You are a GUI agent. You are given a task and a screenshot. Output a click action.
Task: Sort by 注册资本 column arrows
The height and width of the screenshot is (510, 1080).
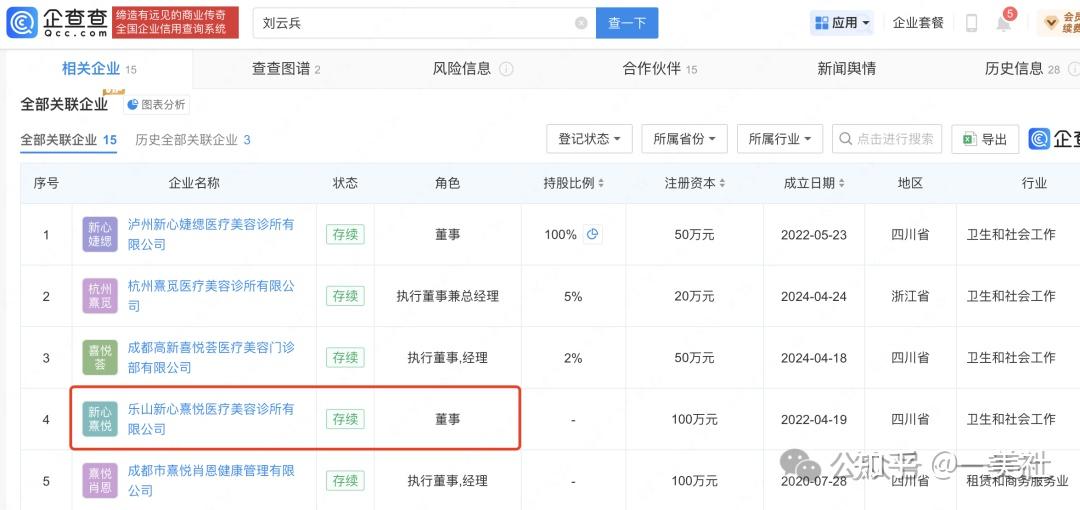coord(721,184)
